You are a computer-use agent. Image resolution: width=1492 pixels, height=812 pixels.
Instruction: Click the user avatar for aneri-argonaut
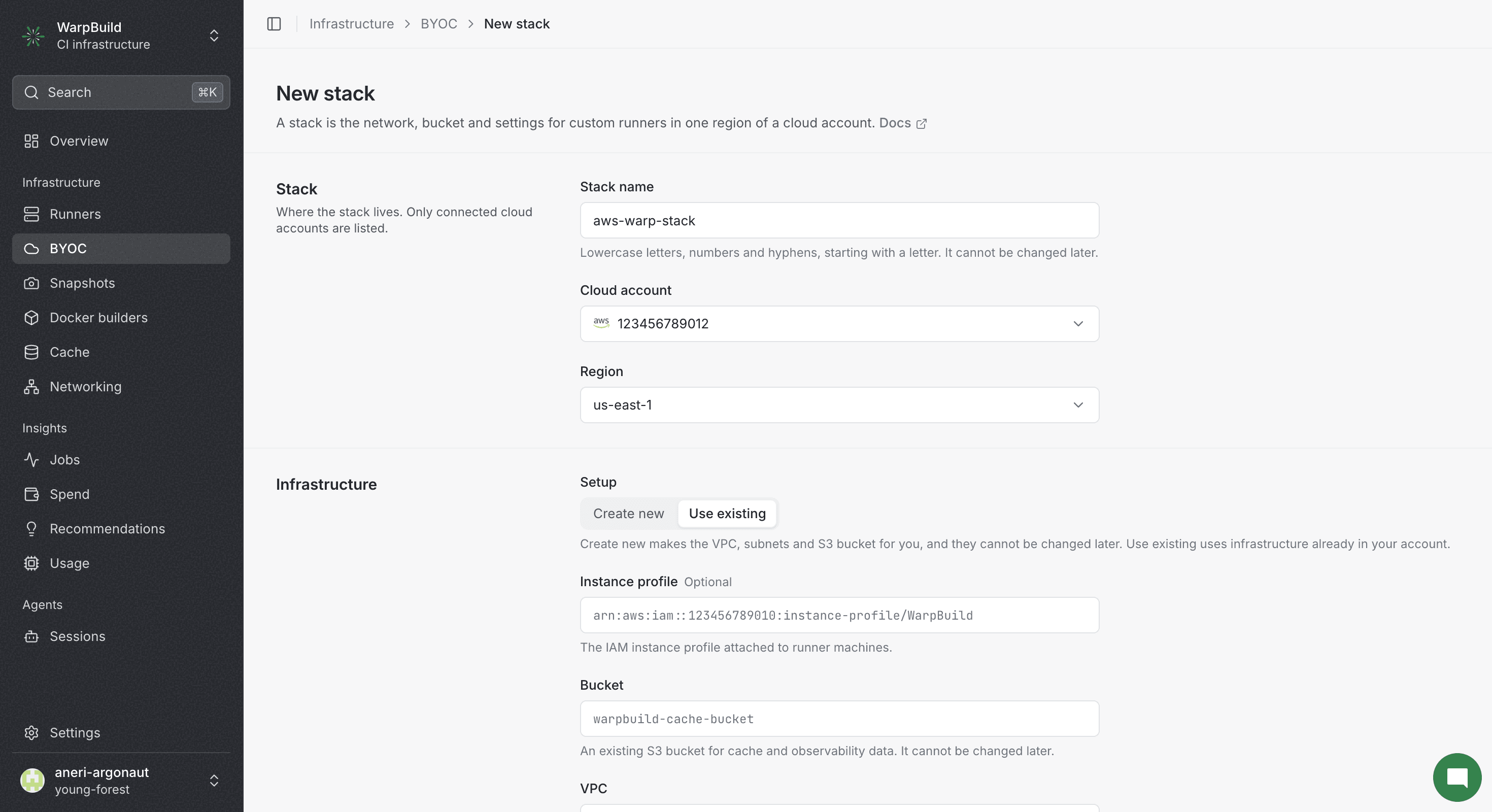(32, 781)
